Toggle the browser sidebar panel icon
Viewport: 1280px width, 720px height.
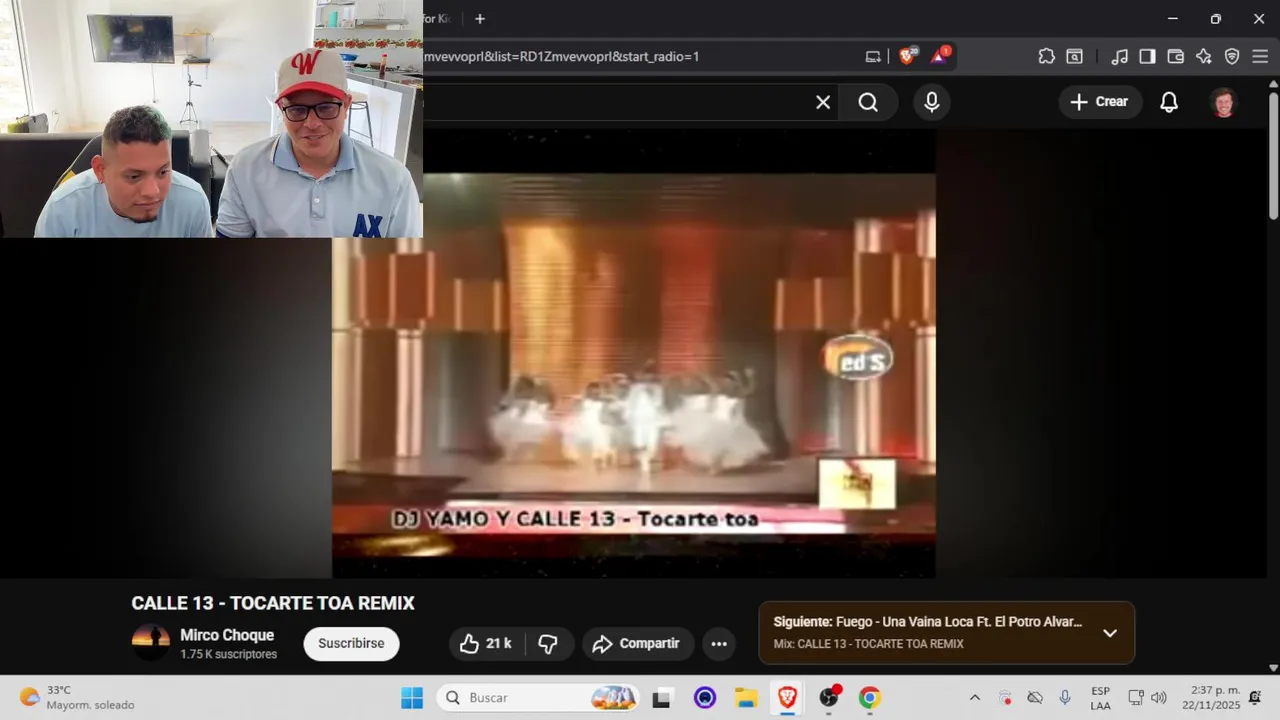(x=1147, y=57)
